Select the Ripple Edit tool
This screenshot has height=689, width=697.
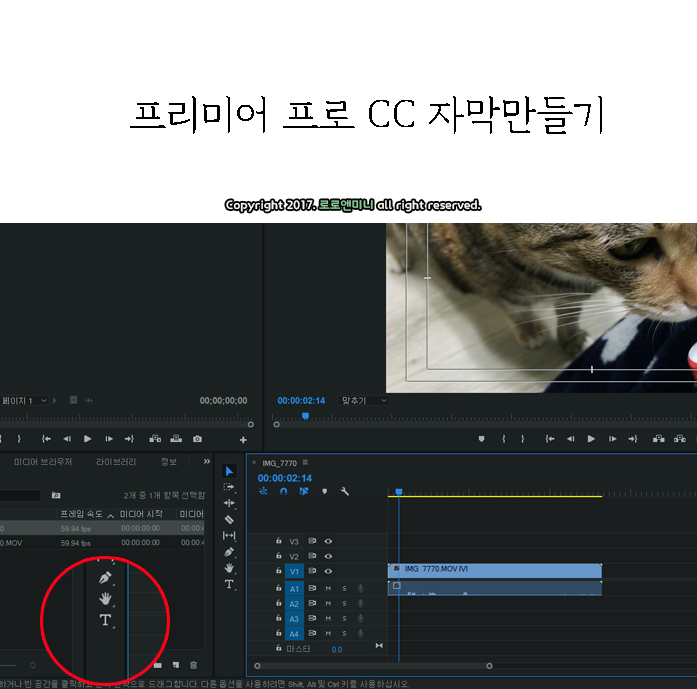pos(229,503)
